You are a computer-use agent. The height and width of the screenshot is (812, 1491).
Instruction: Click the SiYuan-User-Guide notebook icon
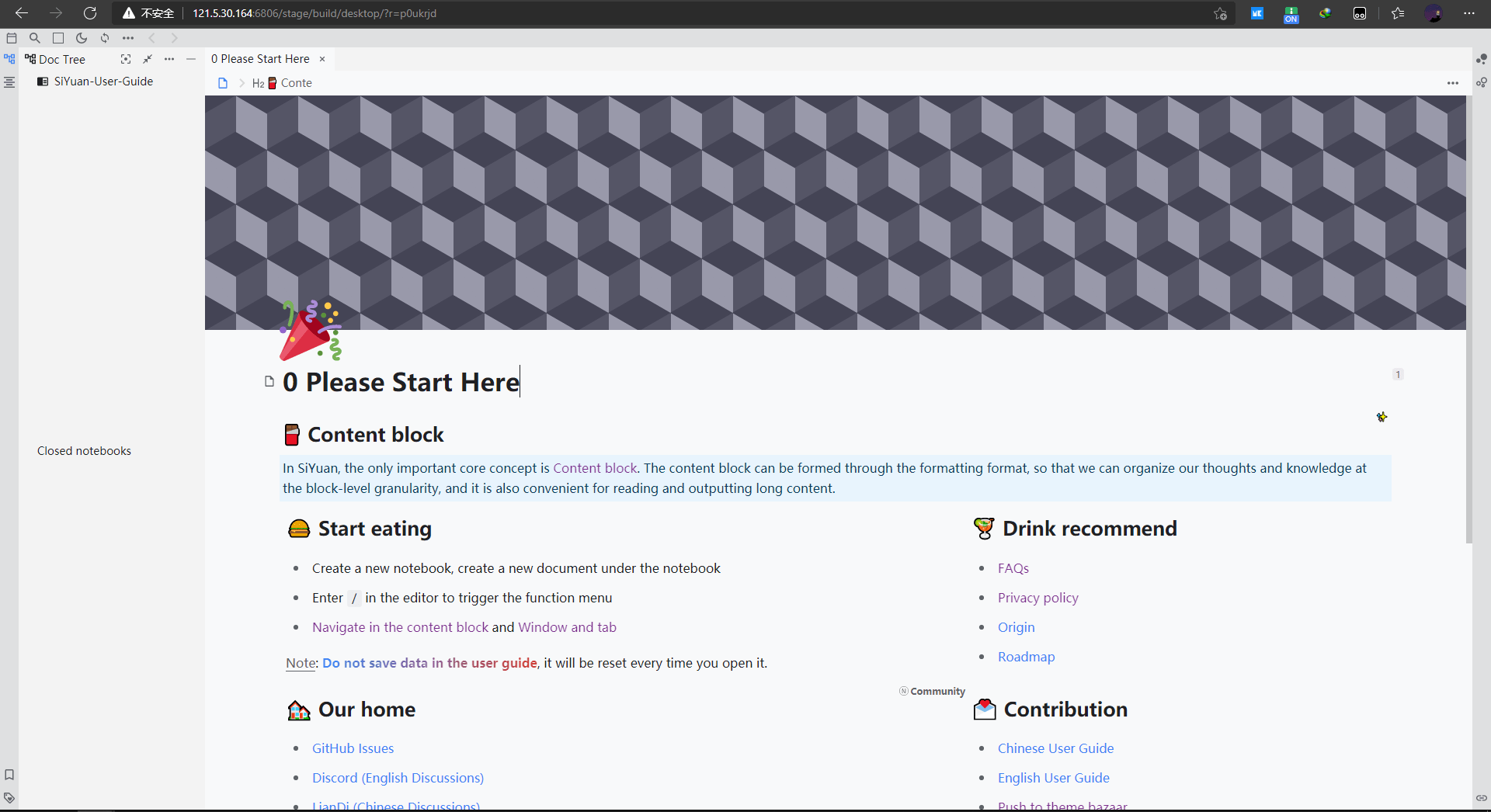click(x=43, y=82)
